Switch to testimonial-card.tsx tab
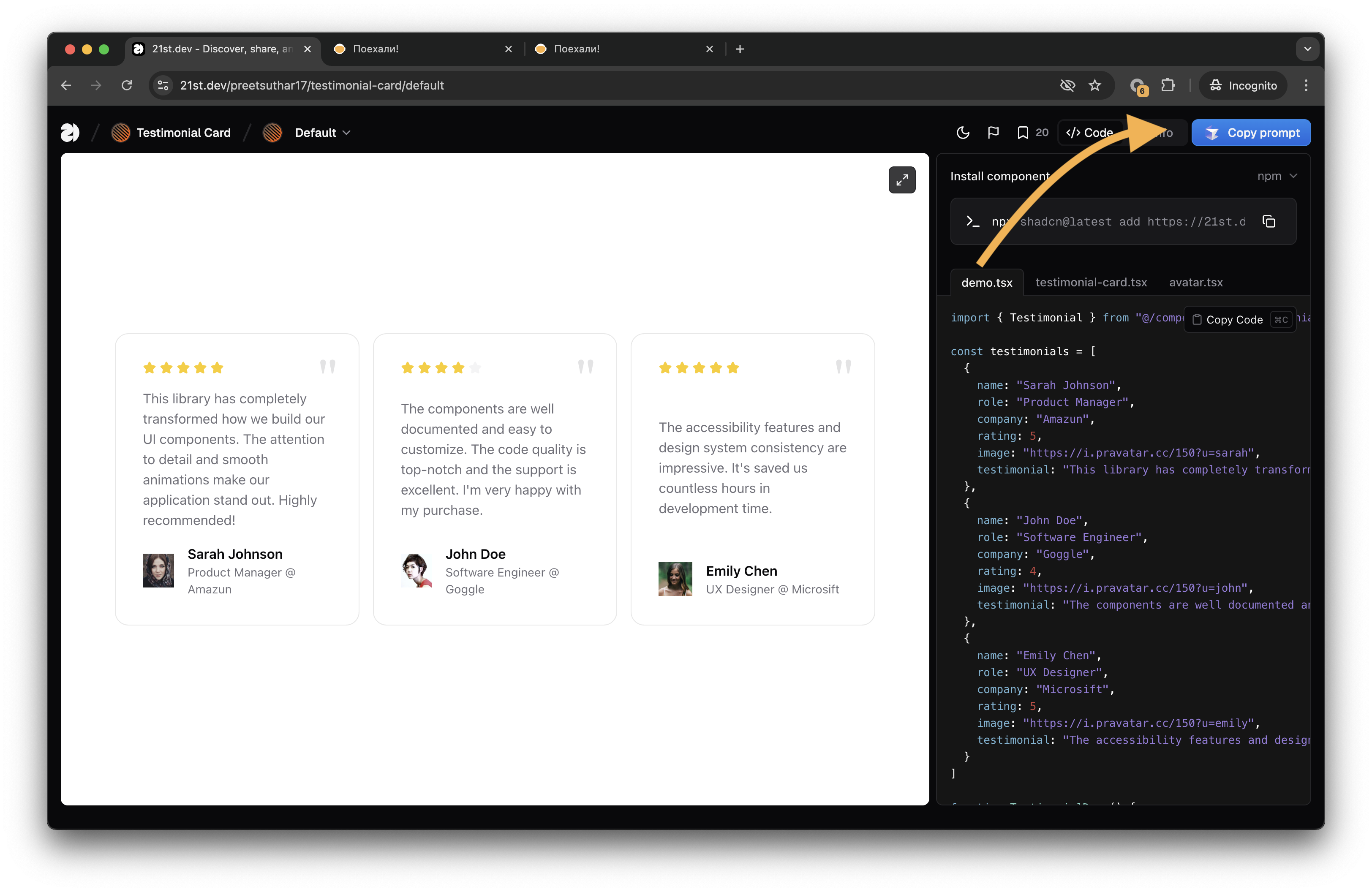 [1091, 283]
